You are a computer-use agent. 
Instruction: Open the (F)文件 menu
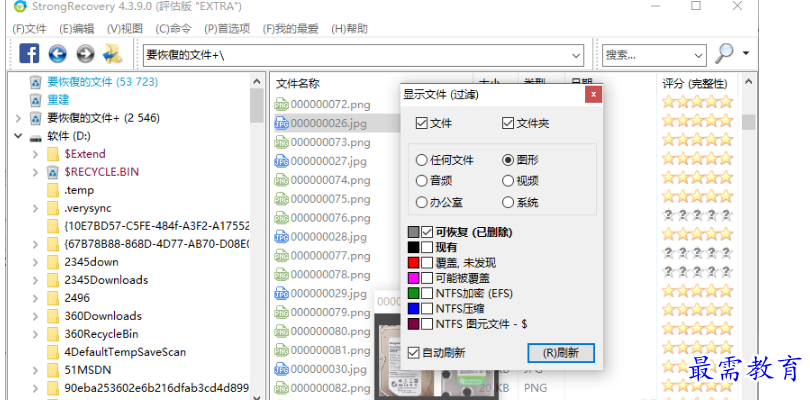(29, 28)
